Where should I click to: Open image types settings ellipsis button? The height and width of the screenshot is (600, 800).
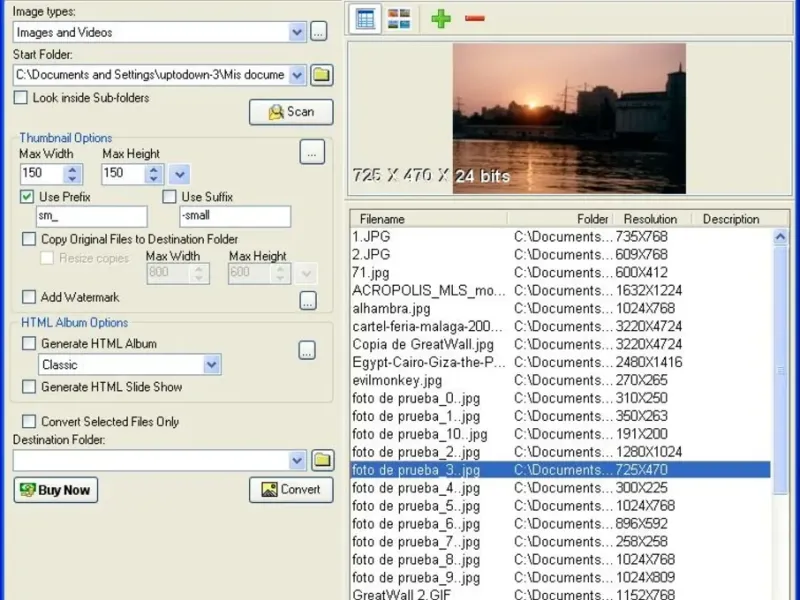click(x=319, y=32)
